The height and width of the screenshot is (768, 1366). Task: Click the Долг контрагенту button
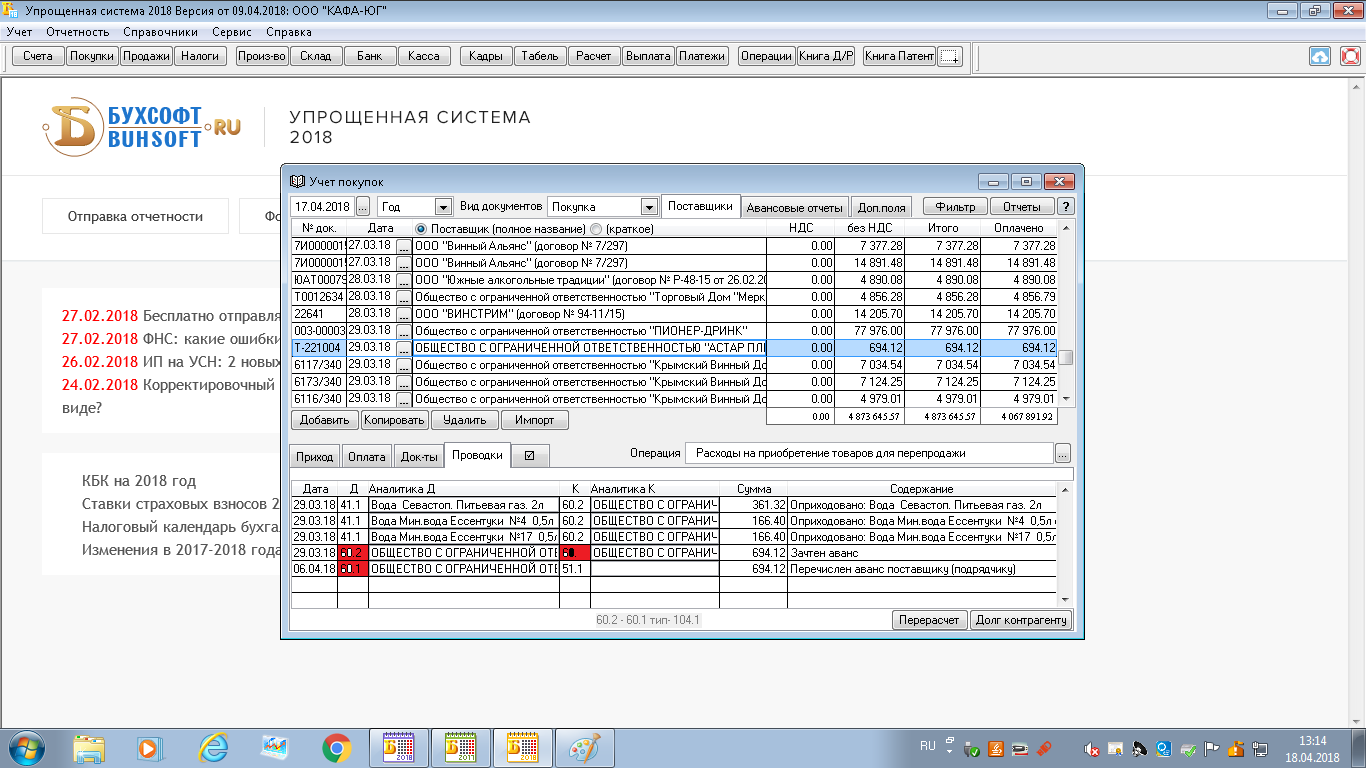(x=1021, y=620)
